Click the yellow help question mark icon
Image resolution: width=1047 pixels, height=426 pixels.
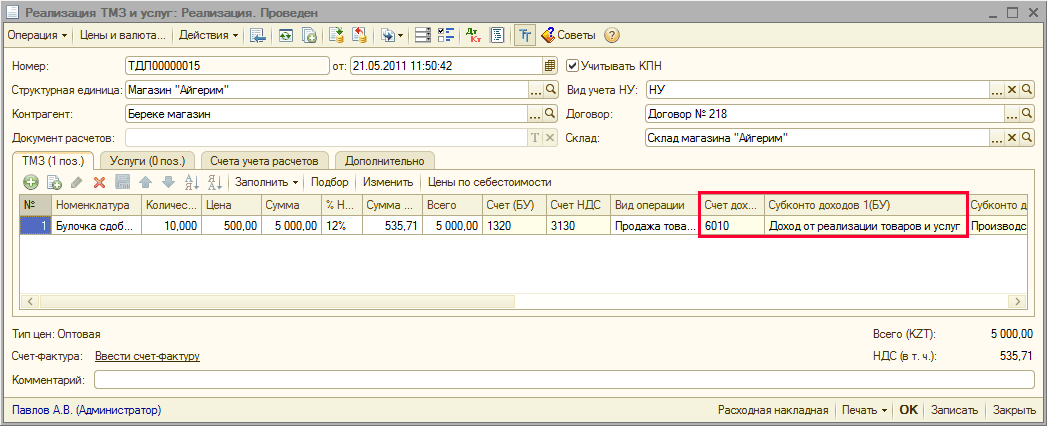(x=612, y=35)
